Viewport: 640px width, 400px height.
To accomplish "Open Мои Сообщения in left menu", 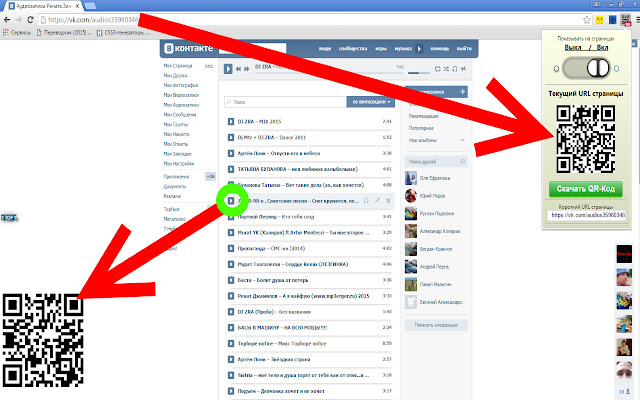I will (x=180, y=115).
